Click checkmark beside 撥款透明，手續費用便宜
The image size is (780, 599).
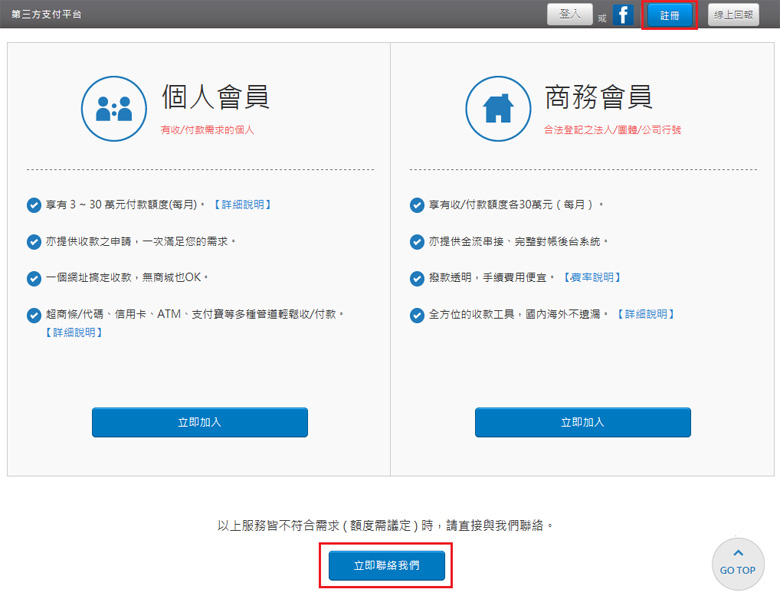pyautogui.click(x=417, y=278)
